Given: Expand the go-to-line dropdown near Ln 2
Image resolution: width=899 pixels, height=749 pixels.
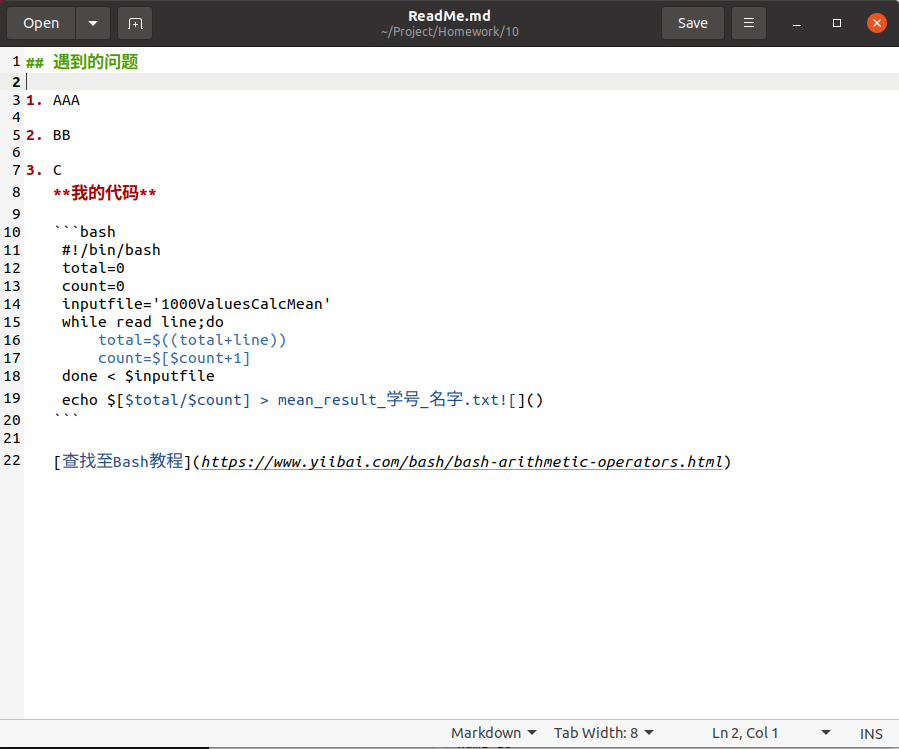Looking at the screenshot, I should [826, 732].
